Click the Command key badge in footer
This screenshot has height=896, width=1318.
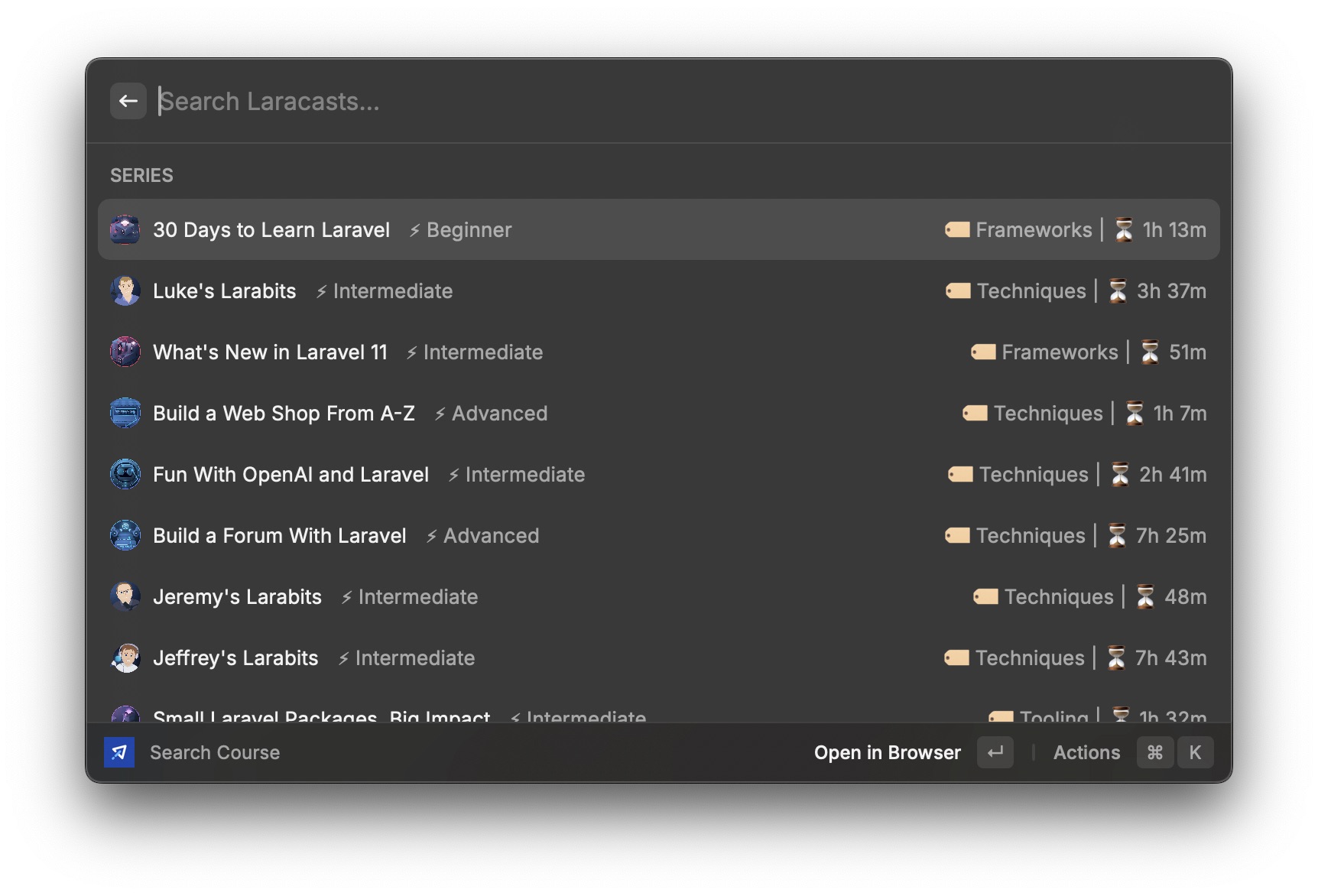1155,752
